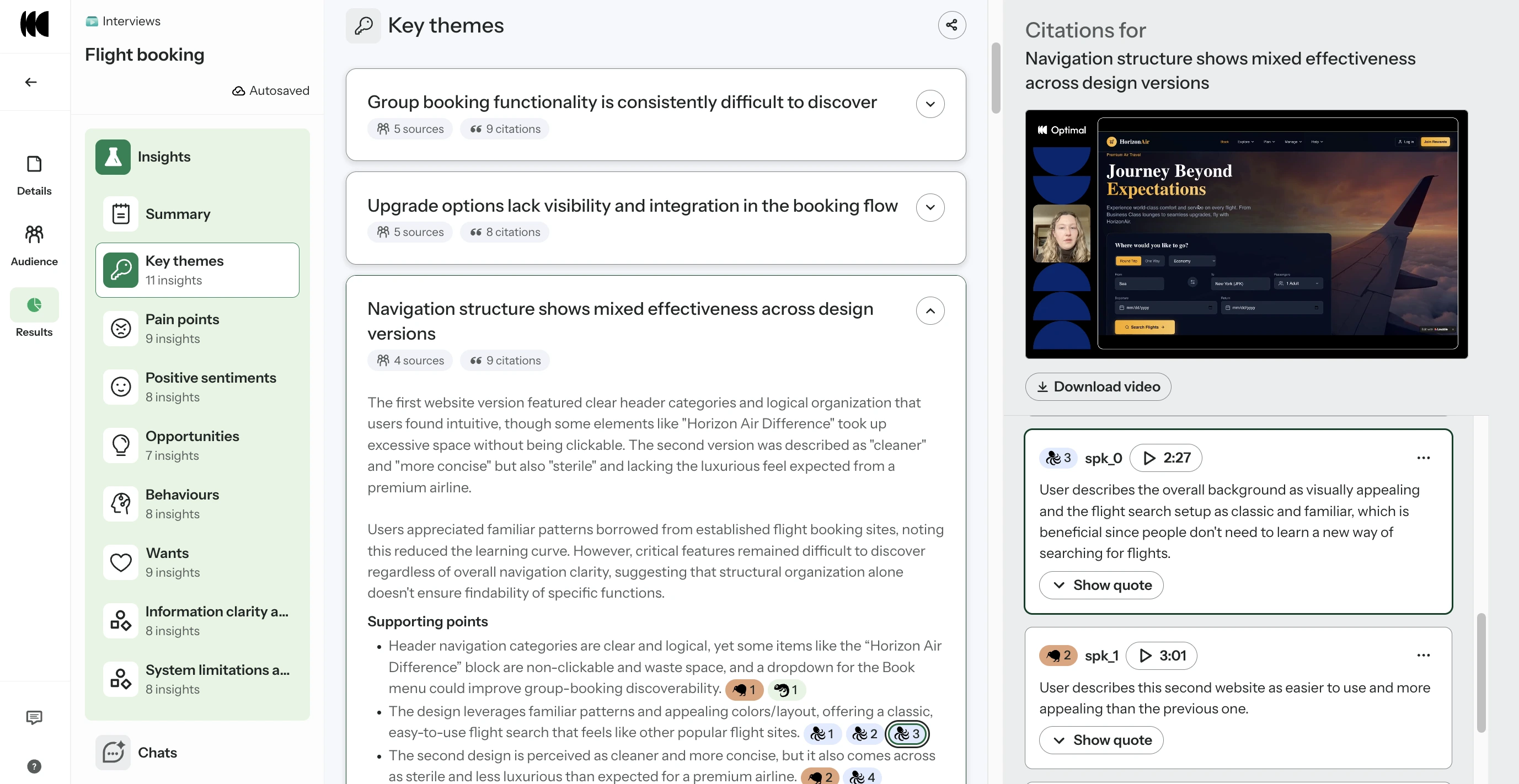This screenshot has height=784, width=1519.
Task: Show quote for the spk_0 citation
Action: tap(1101, 585)
